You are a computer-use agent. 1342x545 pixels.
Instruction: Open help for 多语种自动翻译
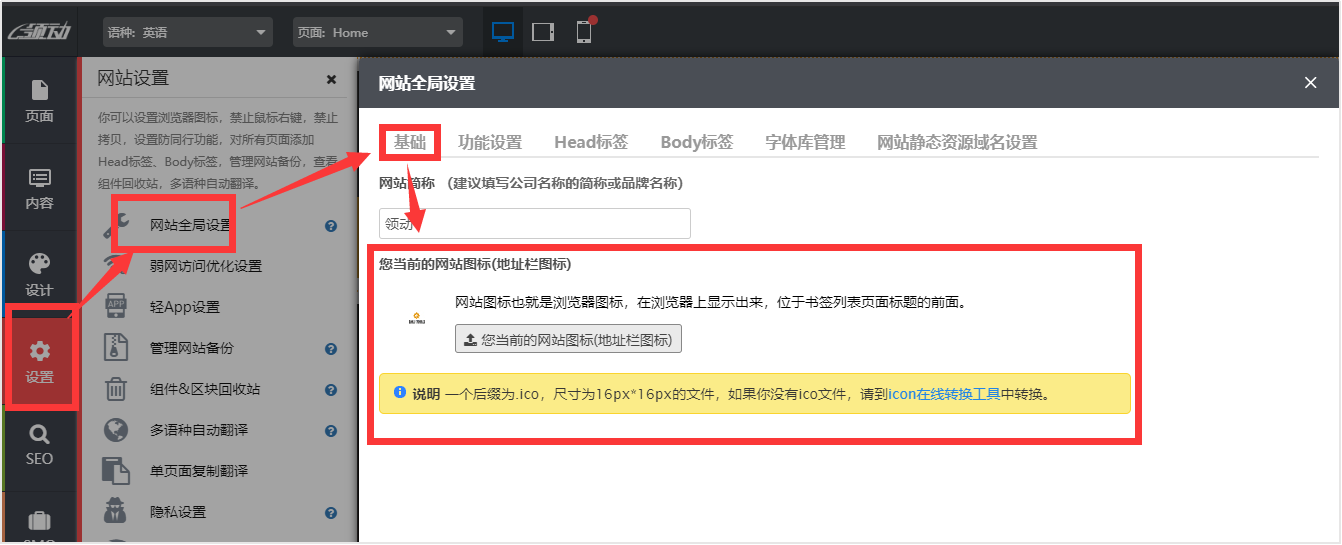(331, 431)
